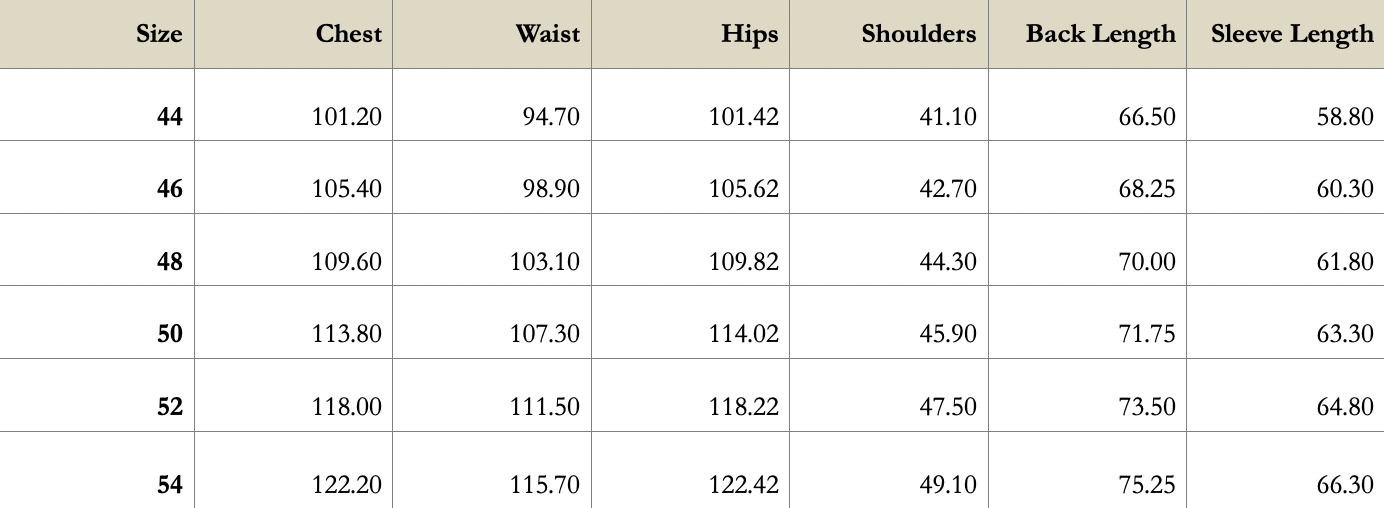Screen dimensions: 1384x508
Task: Click the Chest column header
Action: [x=349, y=34]
